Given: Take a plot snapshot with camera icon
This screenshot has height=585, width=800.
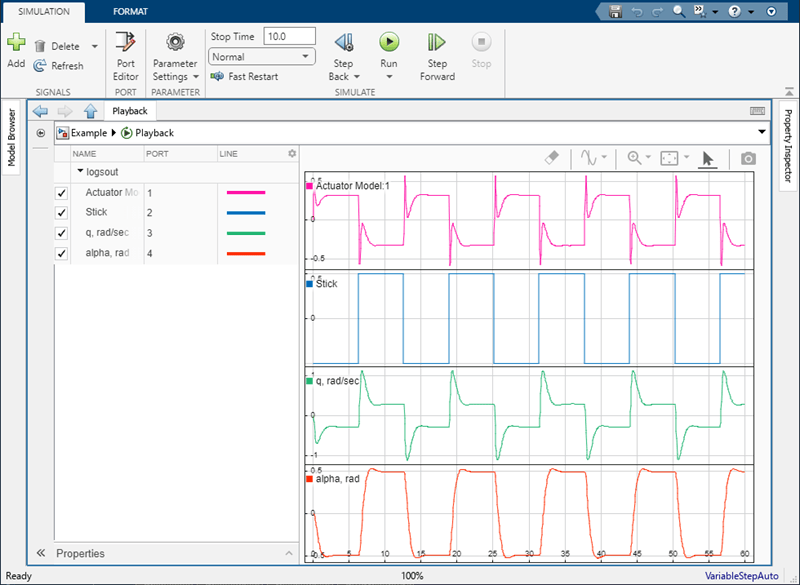Looking at the screenshot, I should point(748,159).
